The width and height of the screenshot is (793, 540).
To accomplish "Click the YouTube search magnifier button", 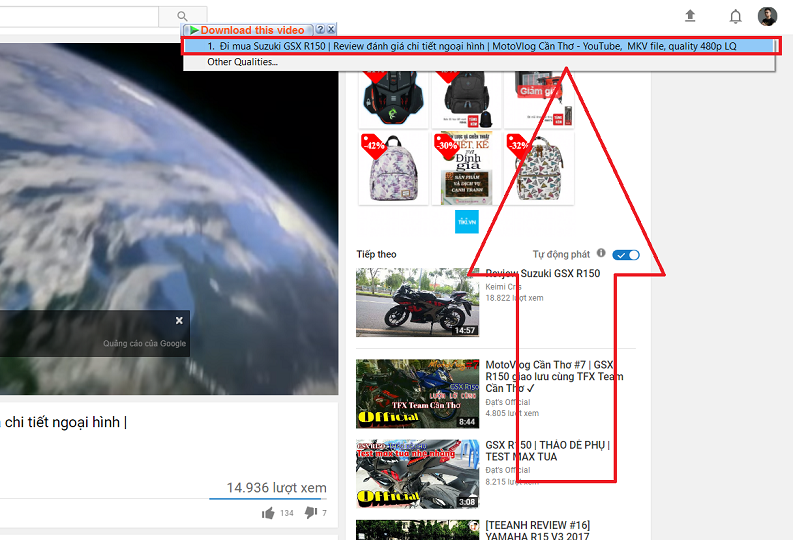I will tap(182, 16).
